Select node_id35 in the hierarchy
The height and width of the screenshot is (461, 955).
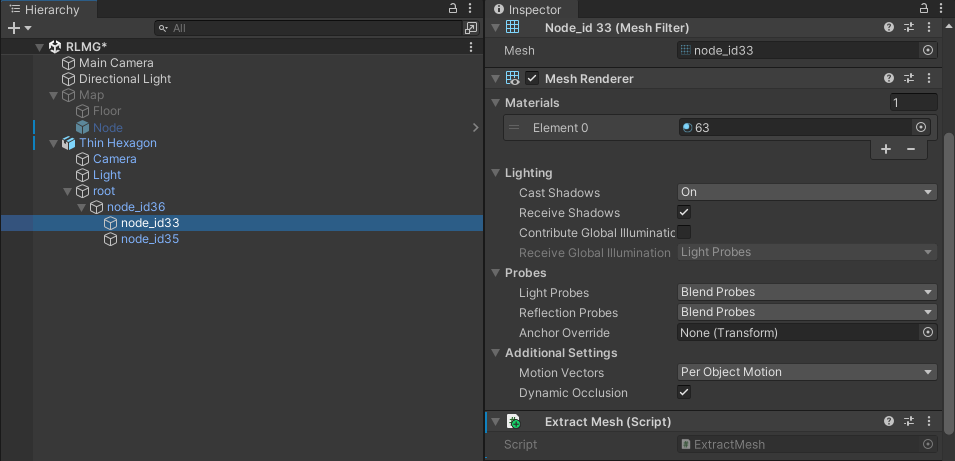[x=150, y=239]
